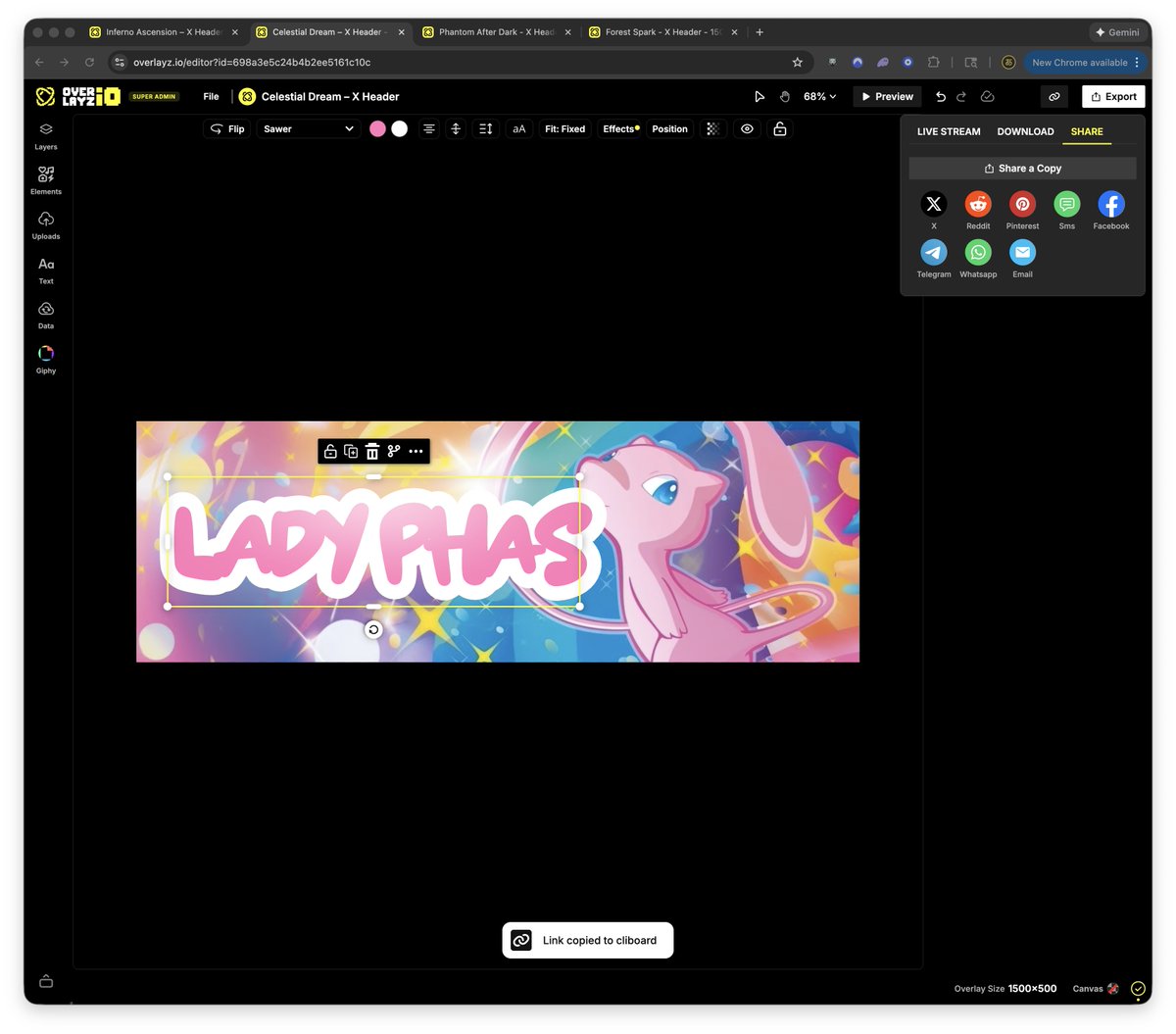Duplicate the selected element from floating toolbar
Viewport: 1176px width, 1034px height.
(x=351, y=452)
